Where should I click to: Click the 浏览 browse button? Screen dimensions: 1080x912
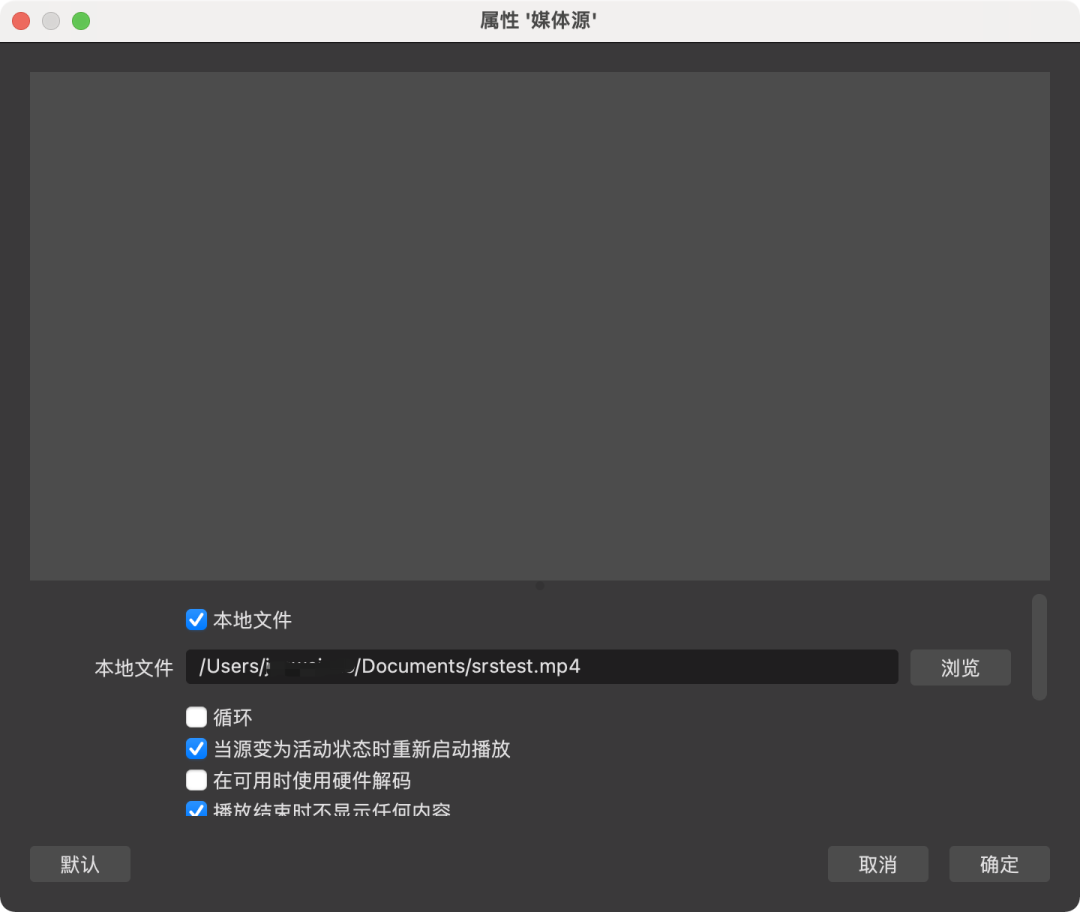(x=960, y=667)
